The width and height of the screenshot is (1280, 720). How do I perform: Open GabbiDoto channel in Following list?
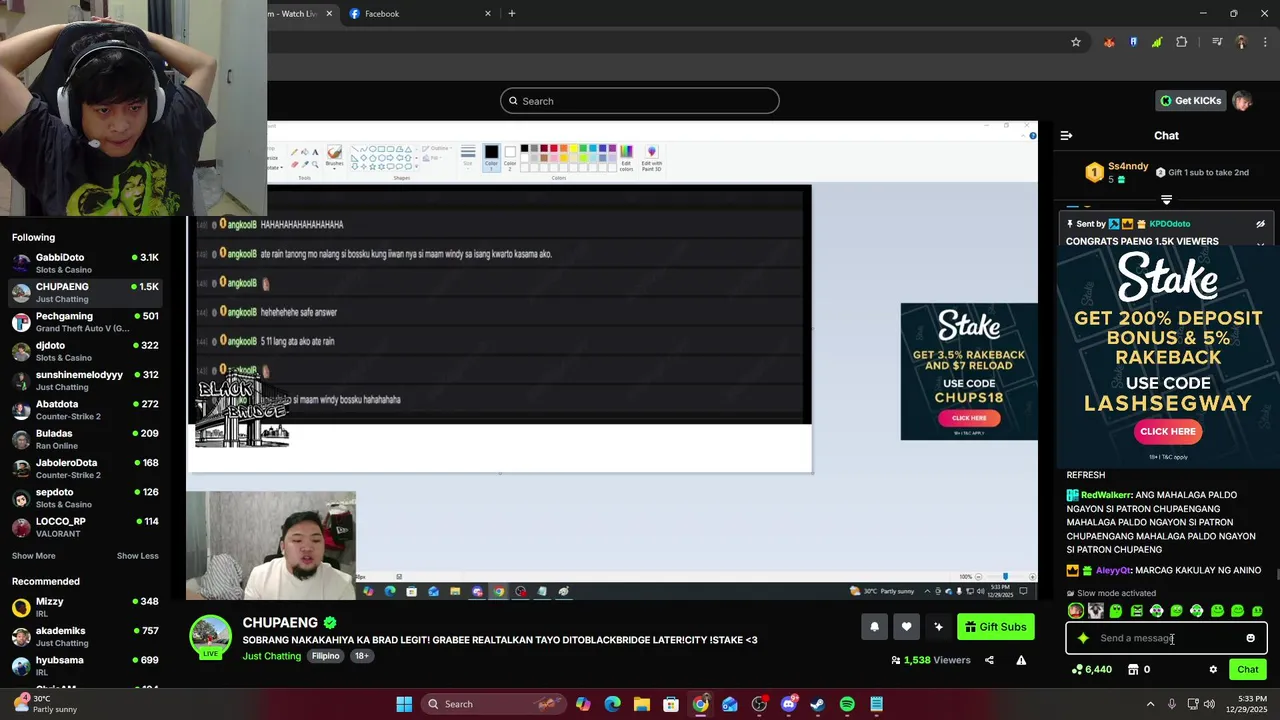[x=85, y=263]
